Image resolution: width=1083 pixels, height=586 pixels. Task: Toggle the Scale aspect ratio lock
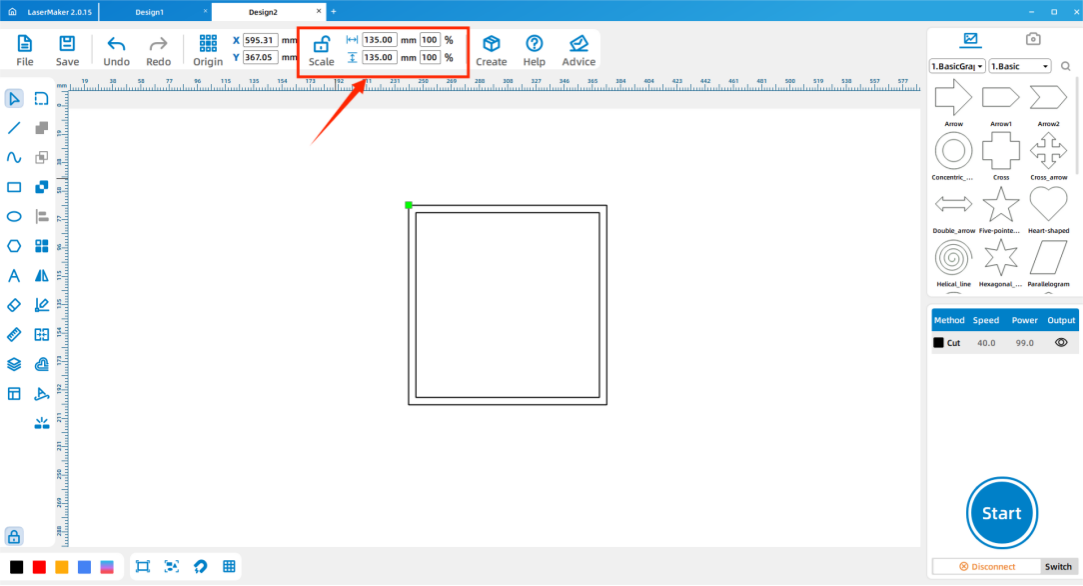coord(321,45)
